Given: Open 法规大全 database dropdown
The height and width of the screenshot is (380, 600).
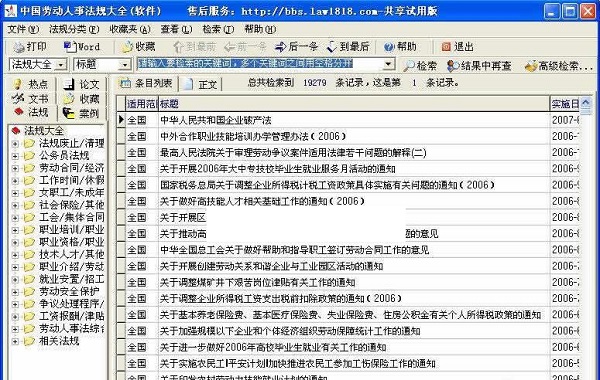Looking at the screenshot, I should click(x=60, y=65).
